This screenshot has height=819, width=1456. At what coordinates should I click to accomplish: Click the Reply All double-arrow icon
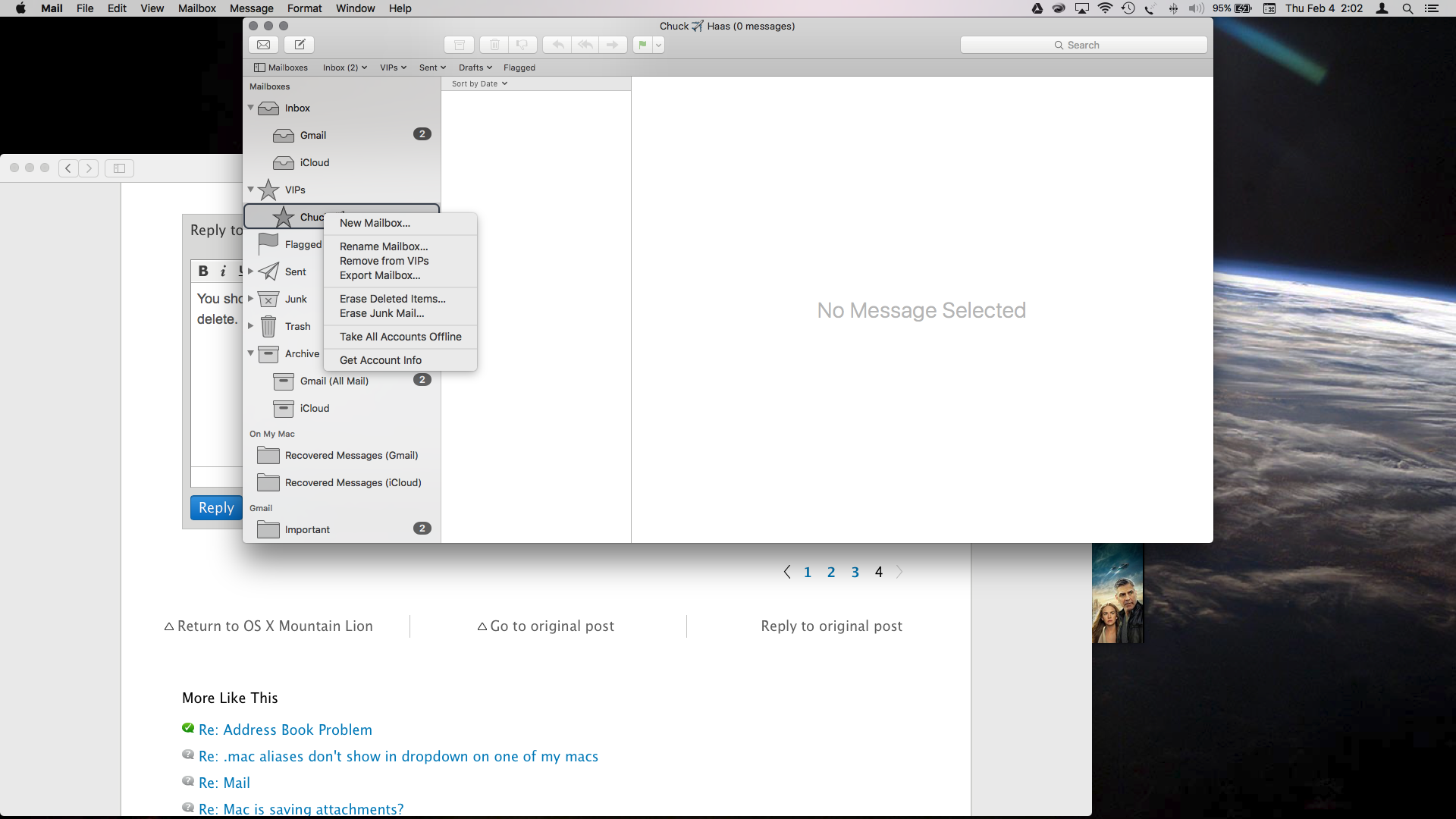(x=585, y=45)
